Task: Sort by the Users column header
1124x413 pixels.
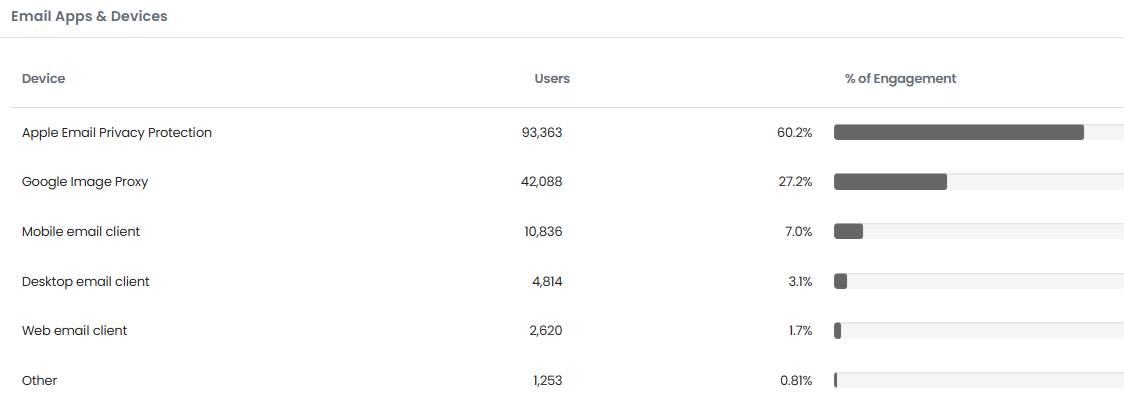Action: [552, 79]
